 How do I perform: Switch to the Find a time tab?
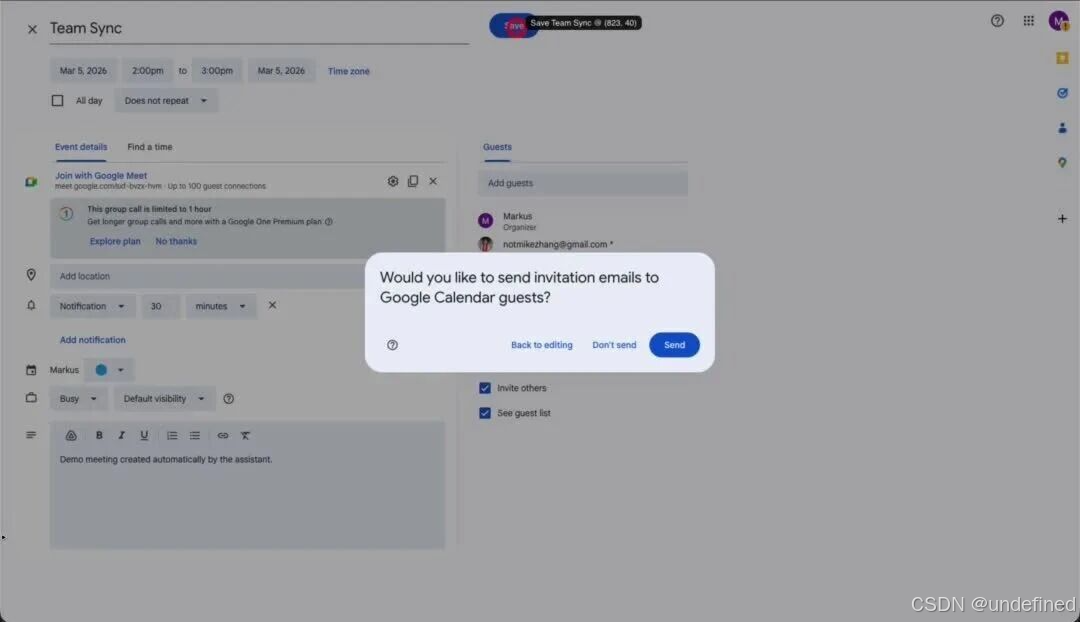[149, 147]
